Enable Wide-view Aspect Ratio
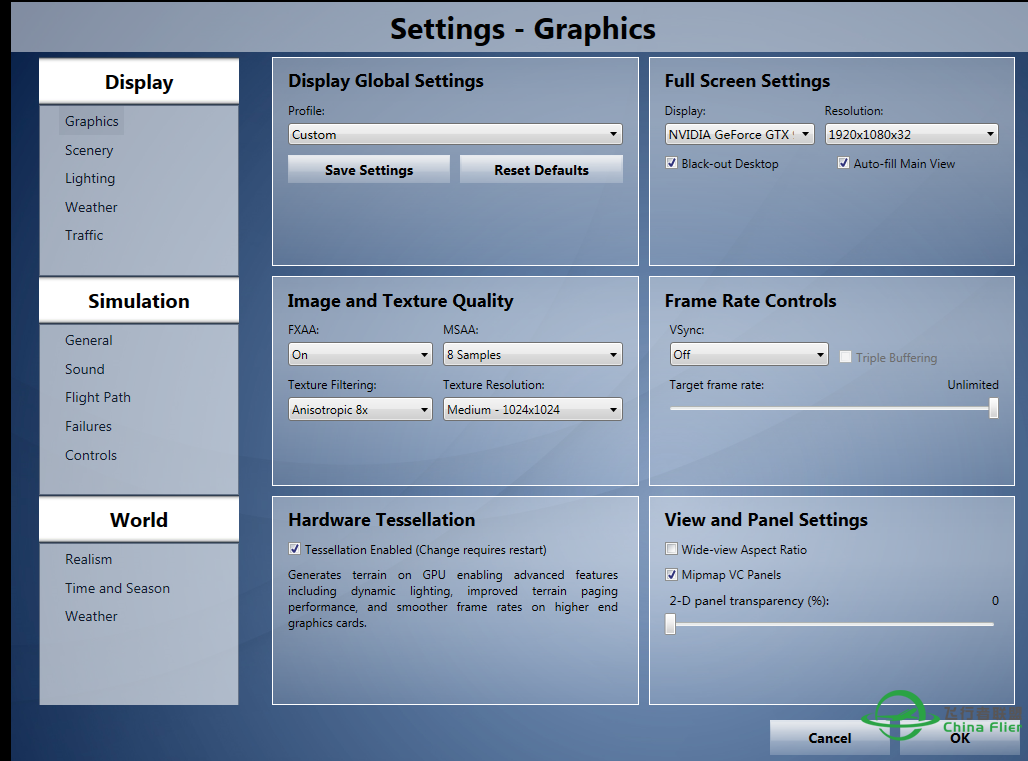The height and width of the screenshot is (761, 1028). tap(672, 549)
